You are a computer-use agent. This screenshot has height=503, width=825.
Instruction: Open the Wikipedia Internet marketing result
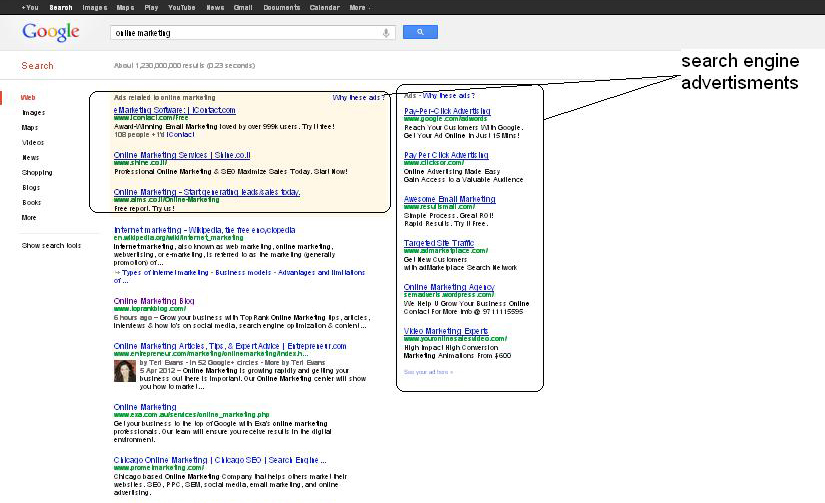(204, 230)
